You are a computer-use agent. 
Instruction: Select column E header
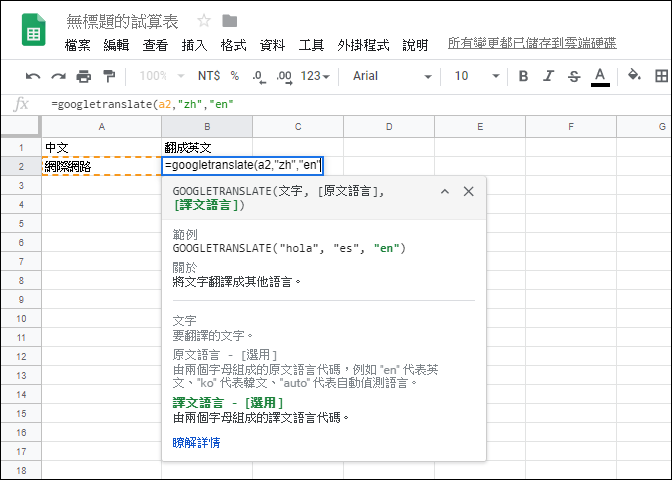click(x=480, y=127)
